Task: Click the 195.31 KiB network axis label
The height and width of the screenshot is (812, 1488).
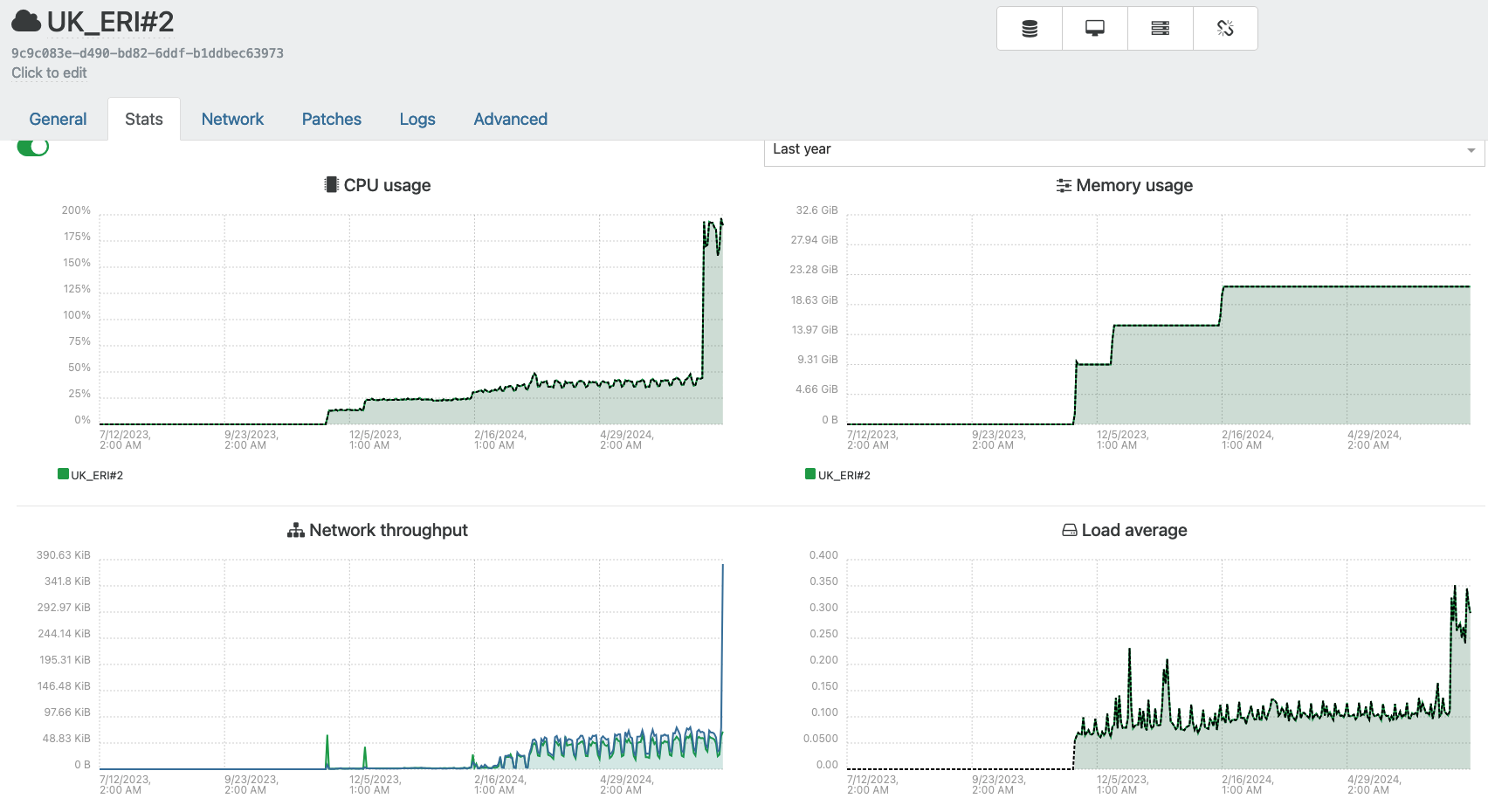Action: [x=65, y=660]
